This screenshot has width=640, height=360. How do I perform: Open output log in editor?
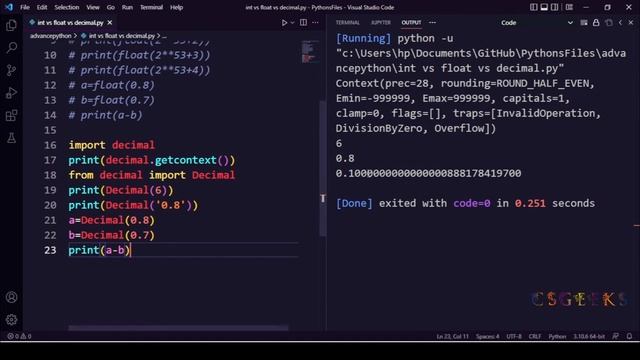609,23
